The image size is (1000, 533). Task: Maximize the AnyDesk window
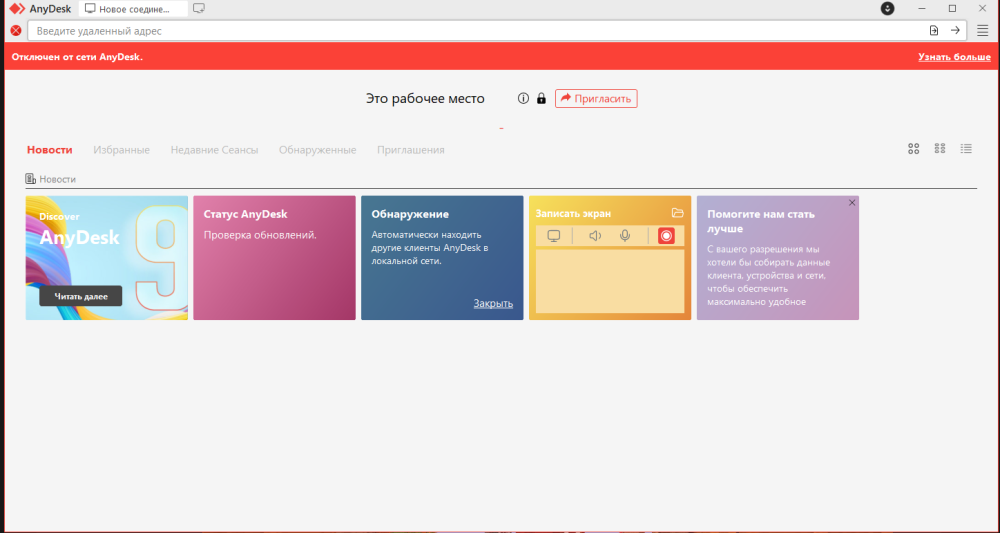tap(952, 8)
